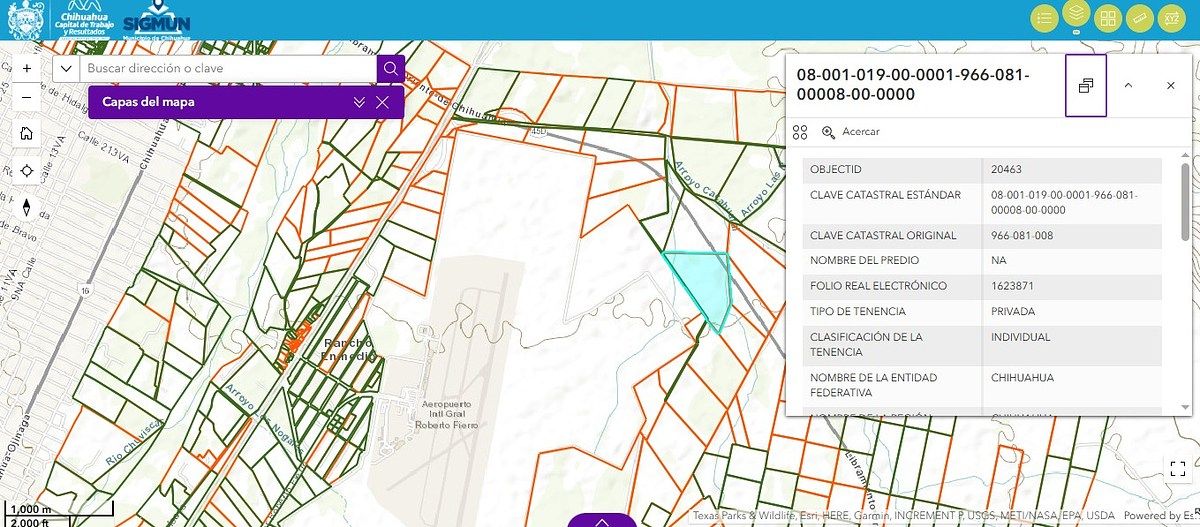
Task: Select the ruler measurement tool
Action: click(x=1138, y=18)
